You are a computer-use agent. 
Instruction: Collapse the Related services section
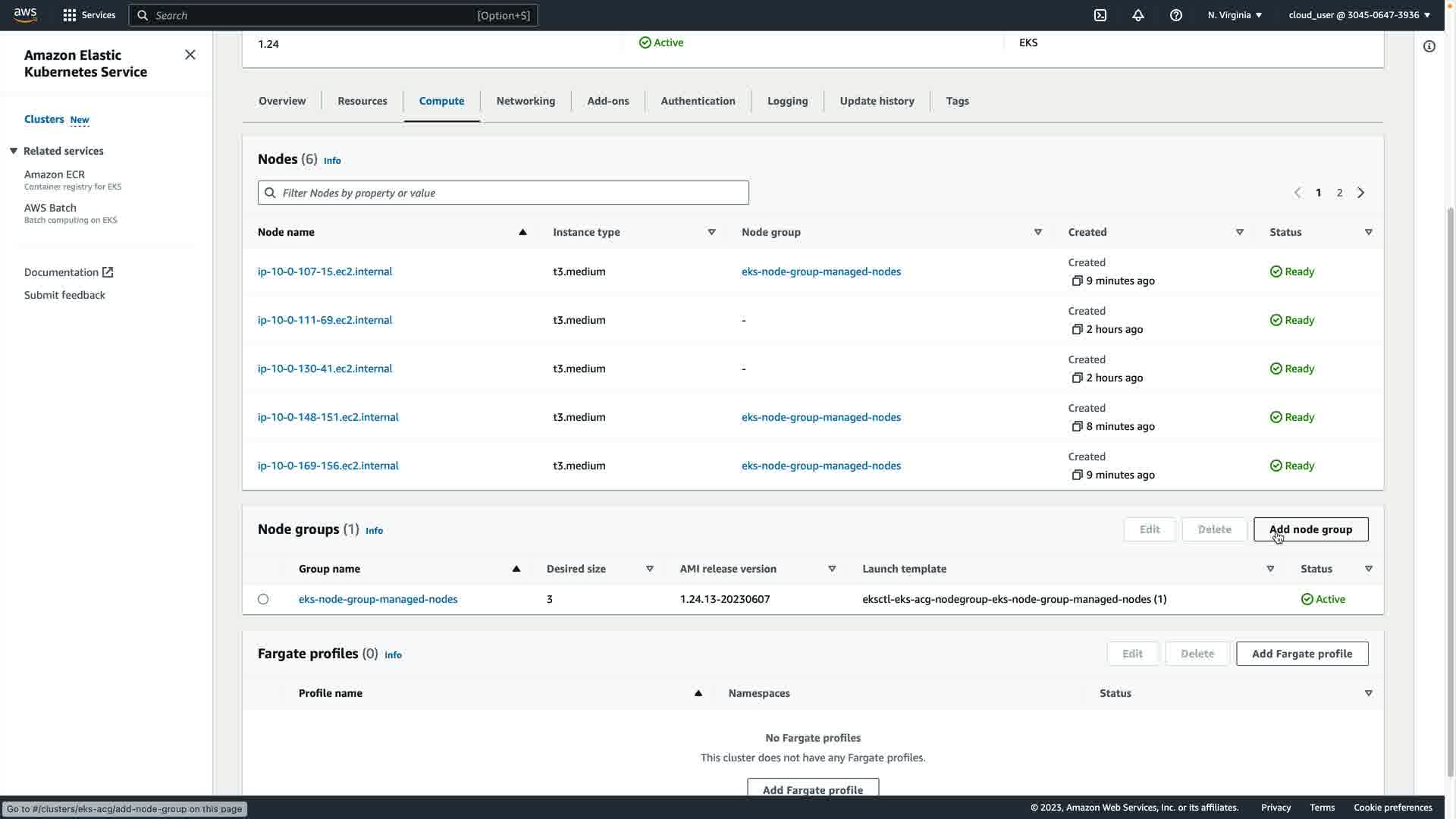coord(14,151)
